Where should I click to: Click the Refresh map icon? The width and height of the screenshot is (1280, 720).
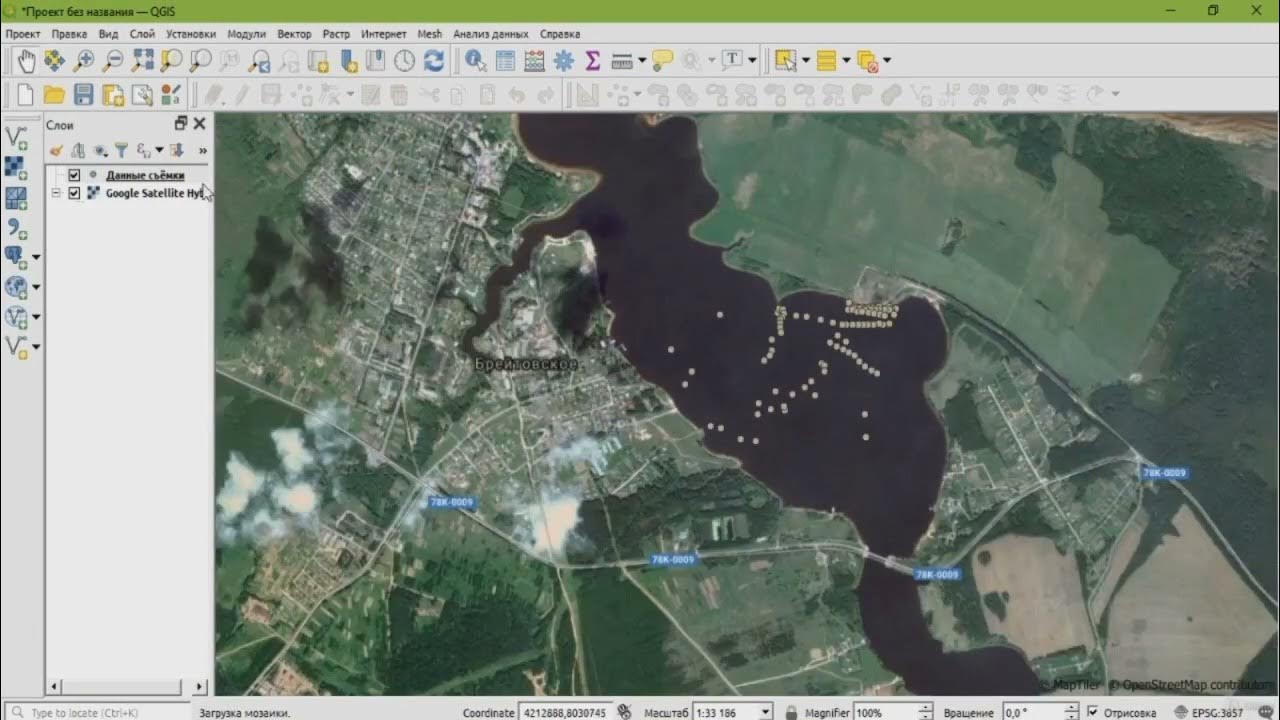pyautogui.click(x=434, y=61)
